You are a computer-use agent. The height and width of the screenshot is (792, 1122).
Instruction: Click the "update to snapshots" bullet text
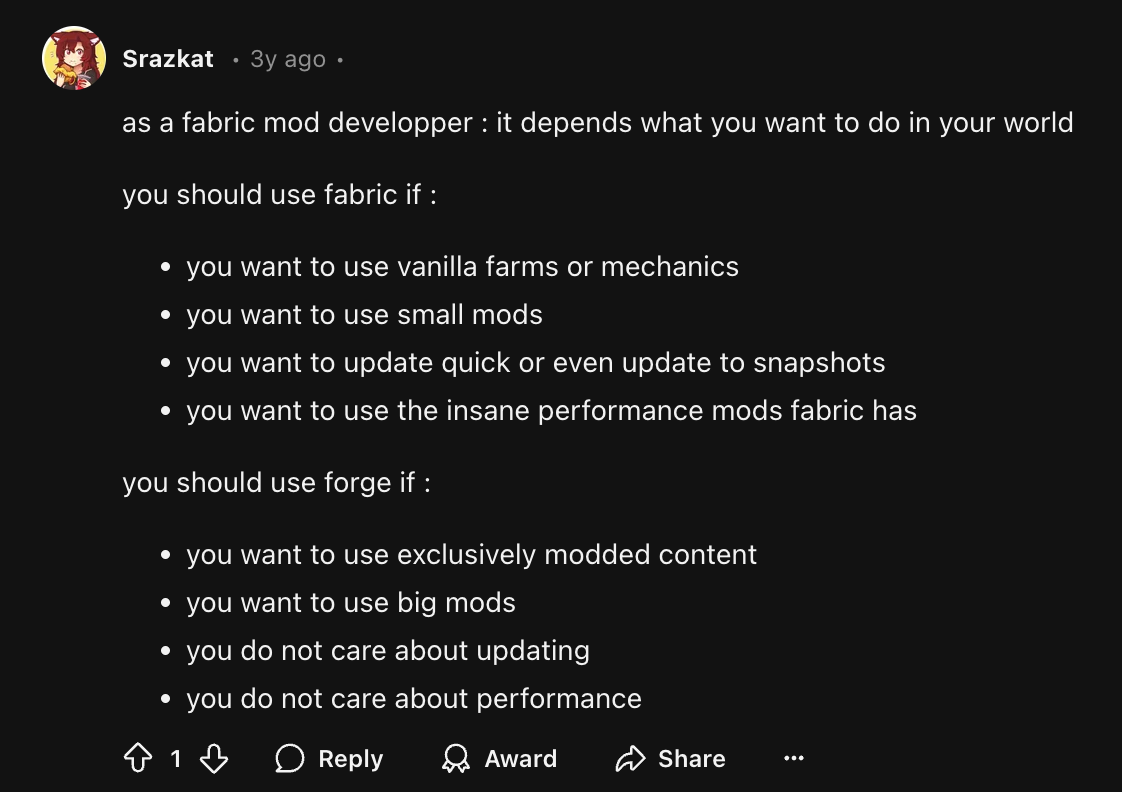535,362
